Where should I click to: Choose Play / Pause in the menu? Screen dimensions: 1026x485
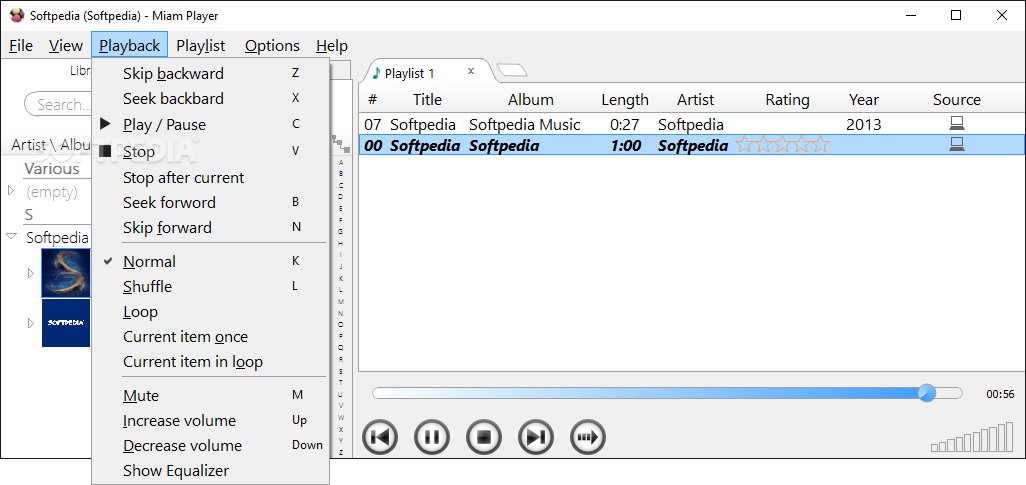pos(209,124)
